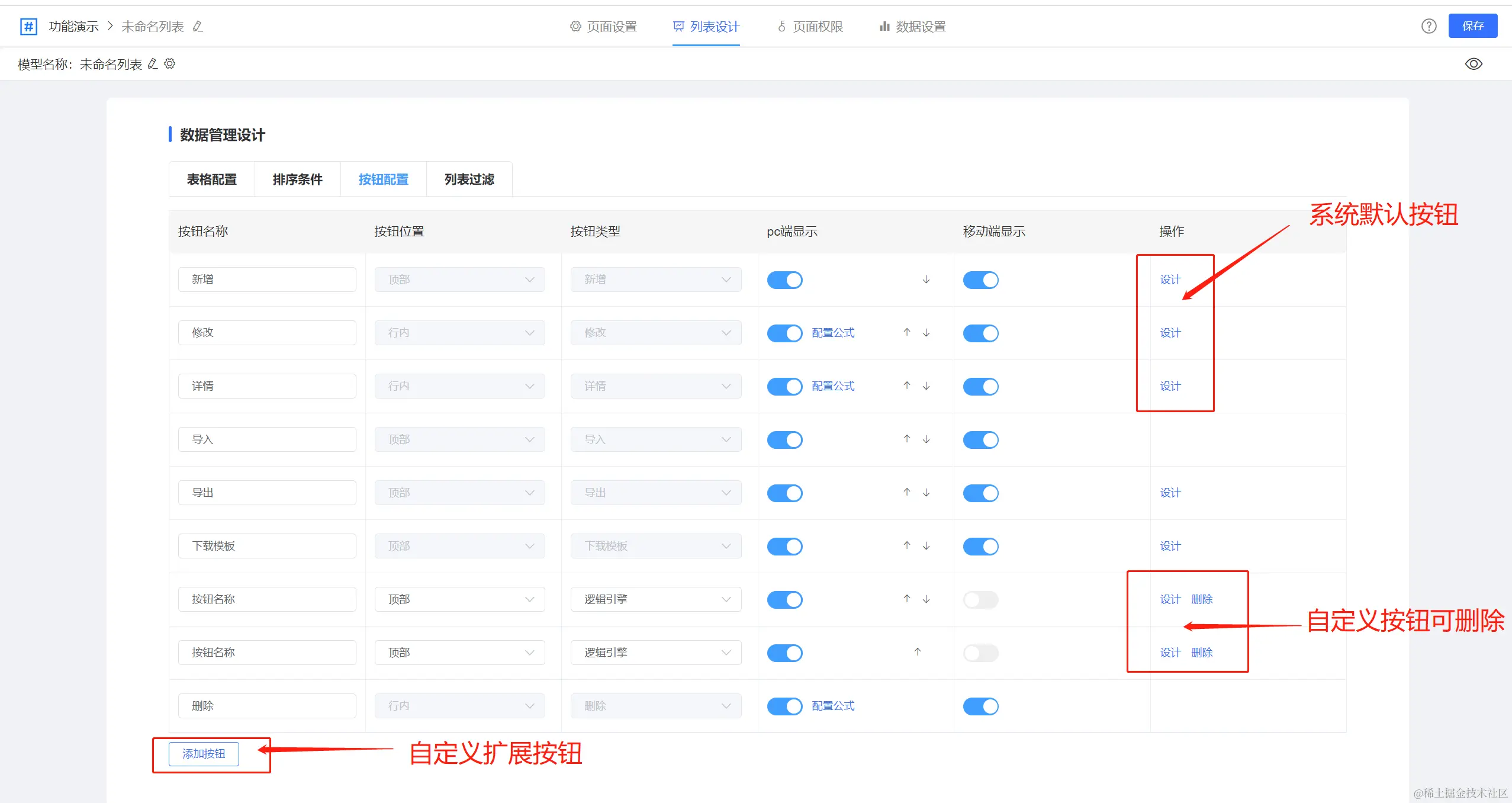Click the gear icon beside model name
This screenshot has width=1512, height=803.
170,64
